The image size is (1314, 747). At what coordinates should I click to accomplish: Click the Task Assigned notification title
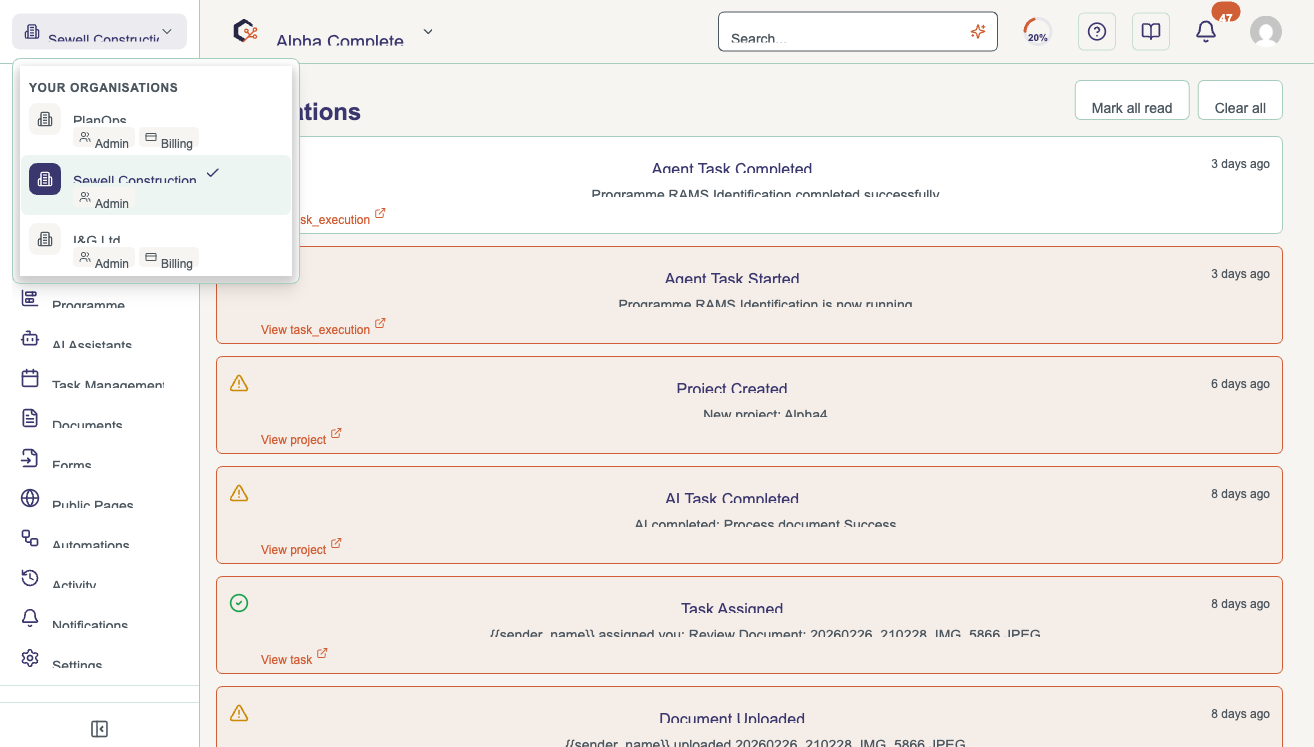[x=732, y=608]
